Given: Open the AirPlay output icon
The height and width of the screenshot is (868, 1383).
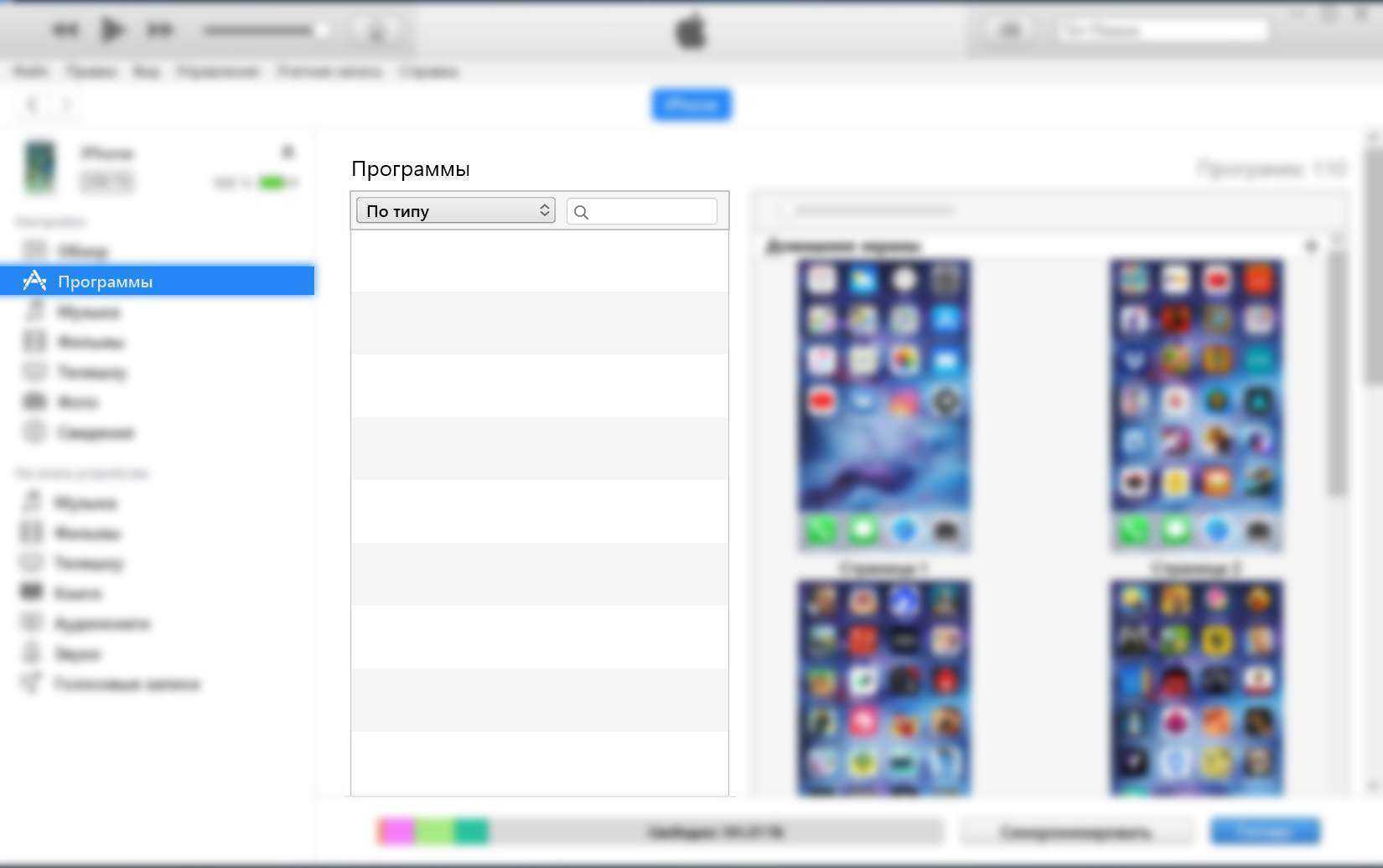Looking at the screenshot, I should 376,32.
